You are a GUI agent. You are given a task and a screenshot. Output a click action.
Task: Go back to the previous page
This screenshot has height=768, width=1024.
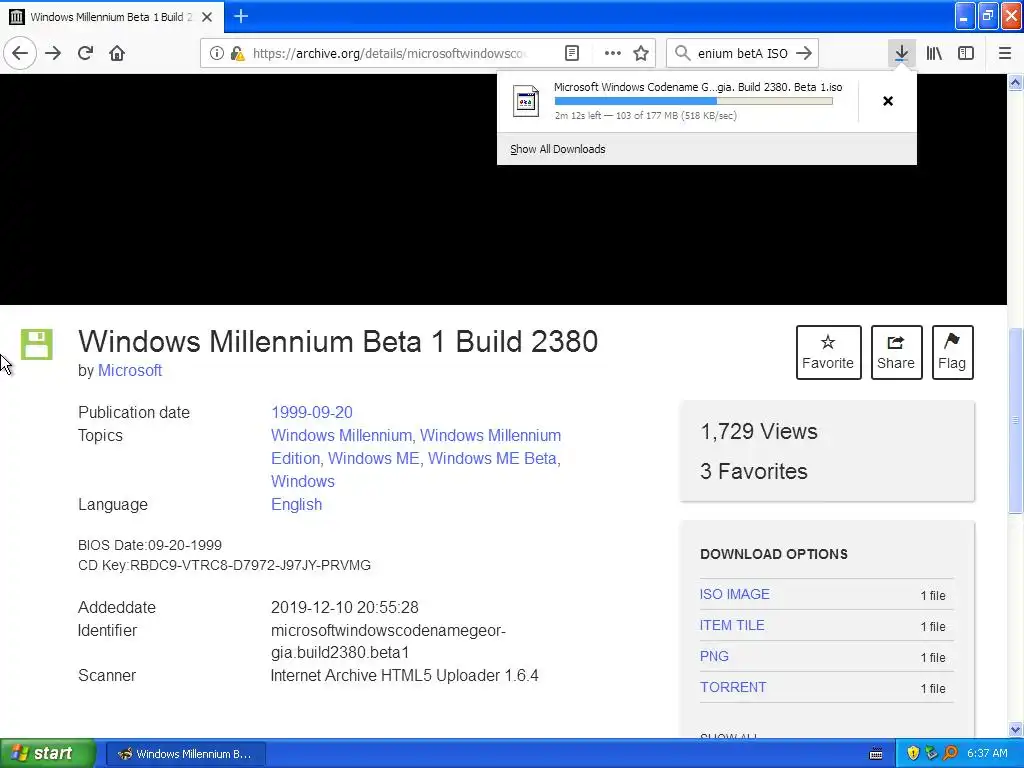20,54
